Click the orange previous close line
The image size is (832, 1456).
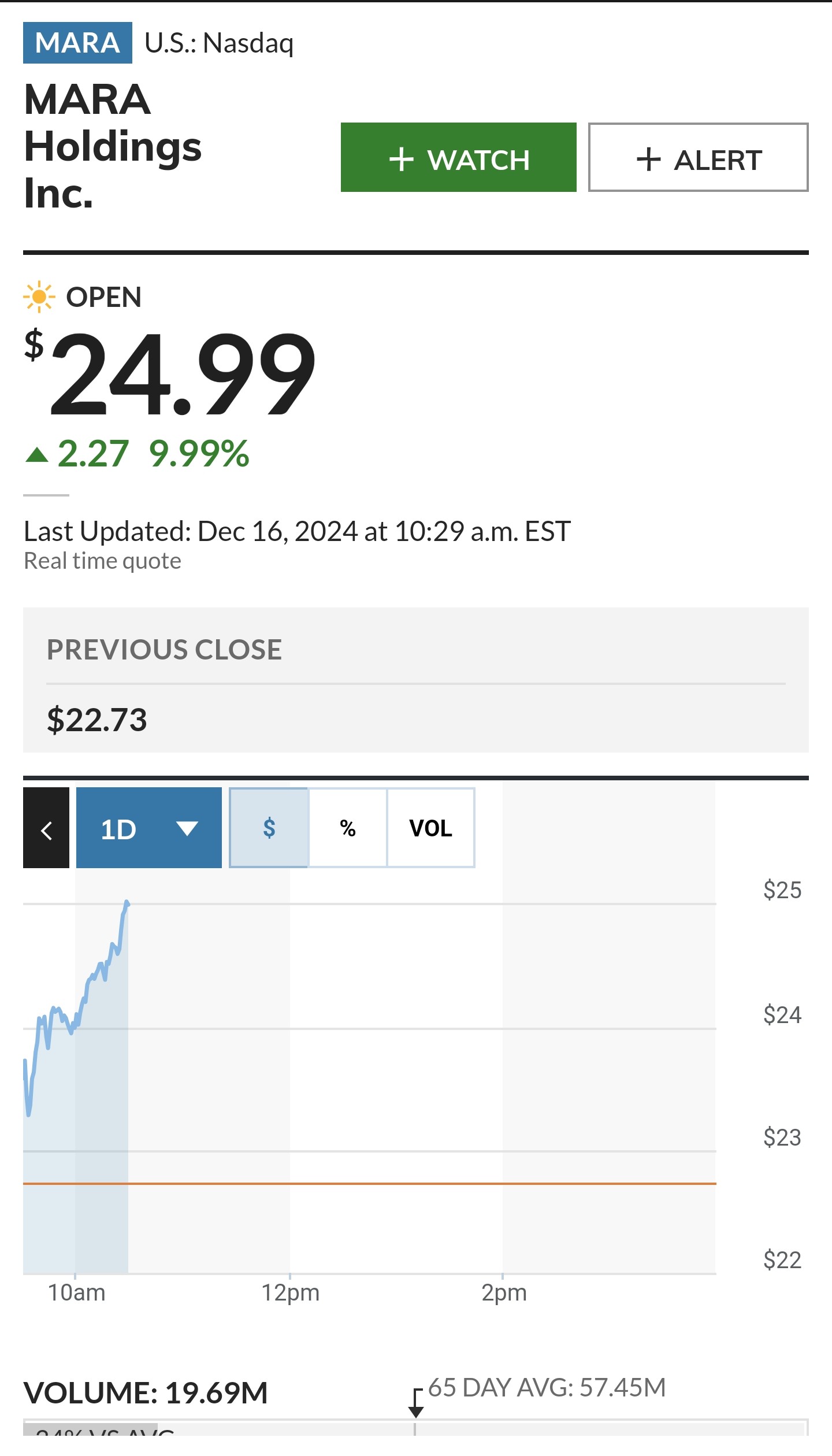point(370,1184)
